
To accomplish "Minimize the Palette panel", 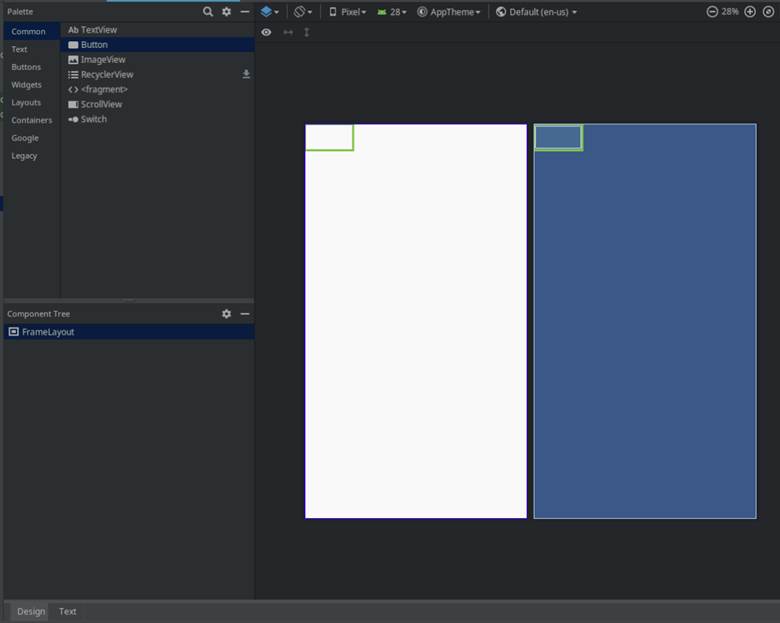I will (245, 11).
